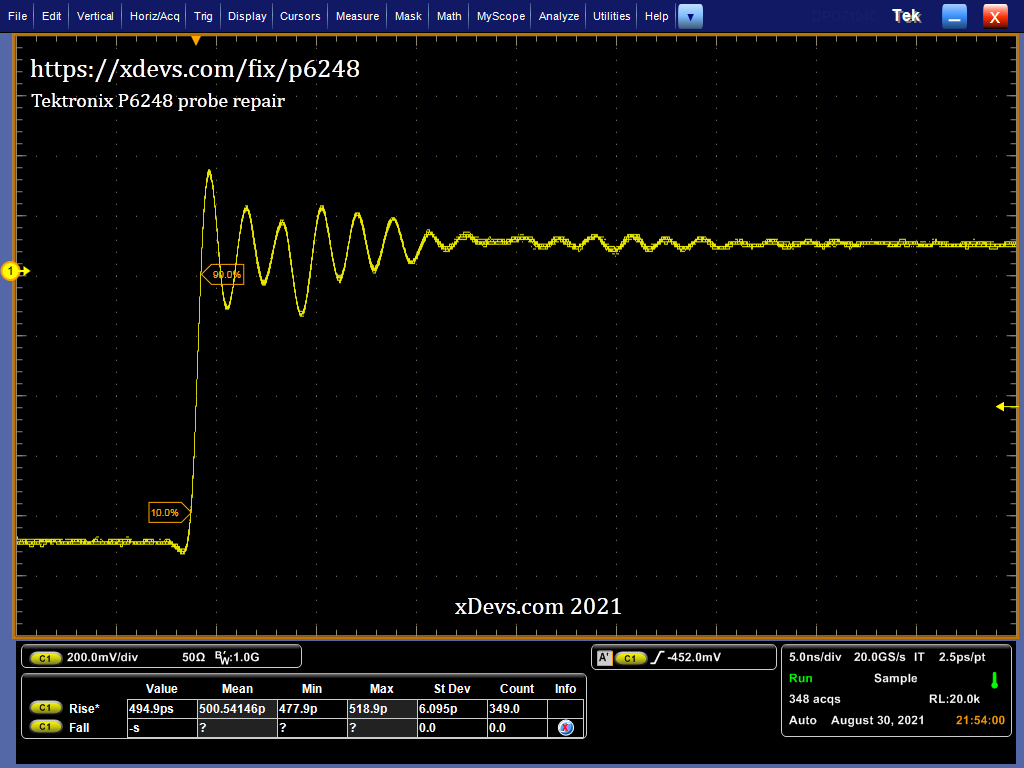Click the Auto trigger mode readout
Screen dimensions: 1024x768
click(x=803, y=720)
